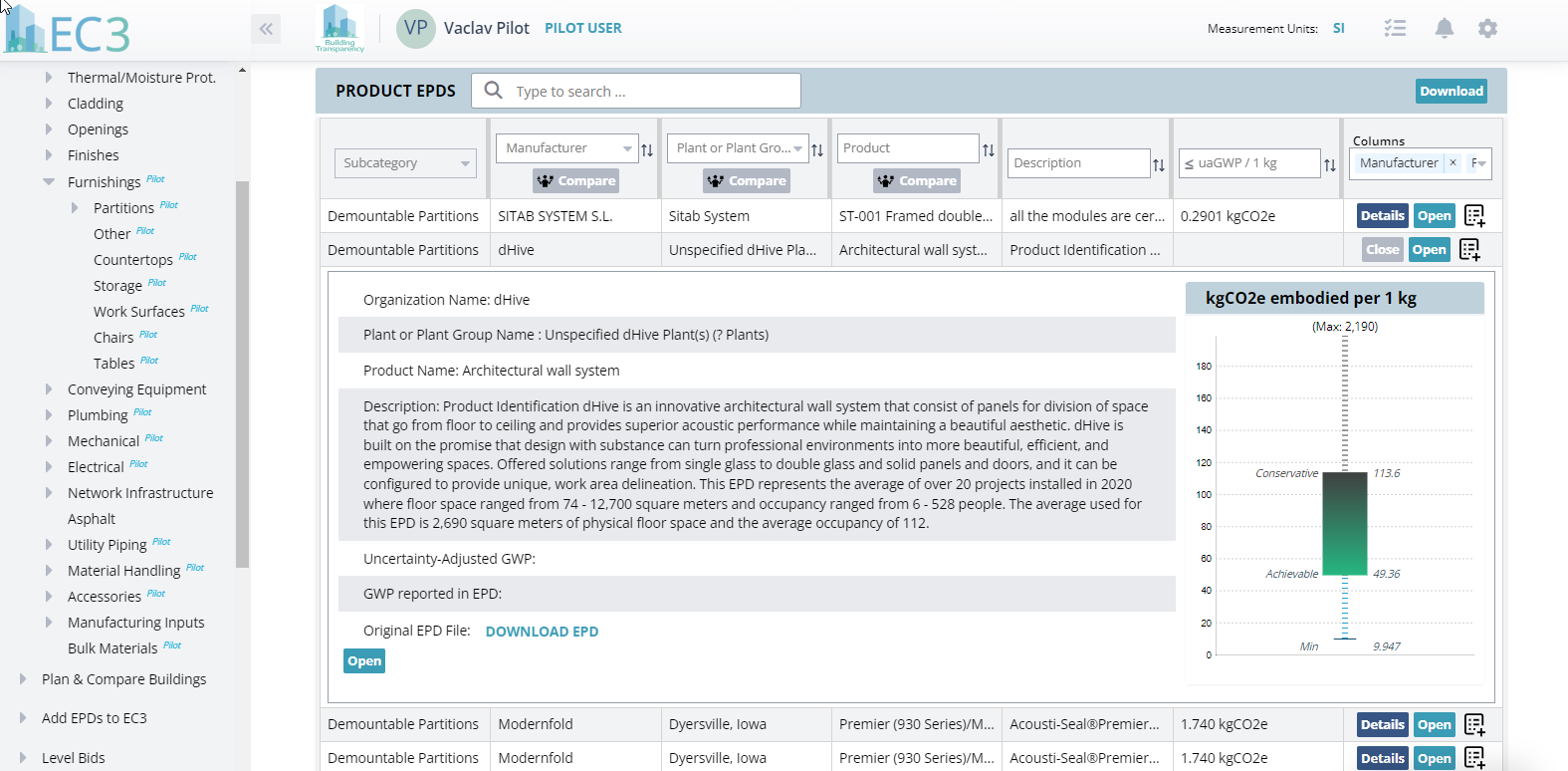Open notifications bell
Screen dimensions: 1568x771
pyautogui.click(x=1444, y=28)
